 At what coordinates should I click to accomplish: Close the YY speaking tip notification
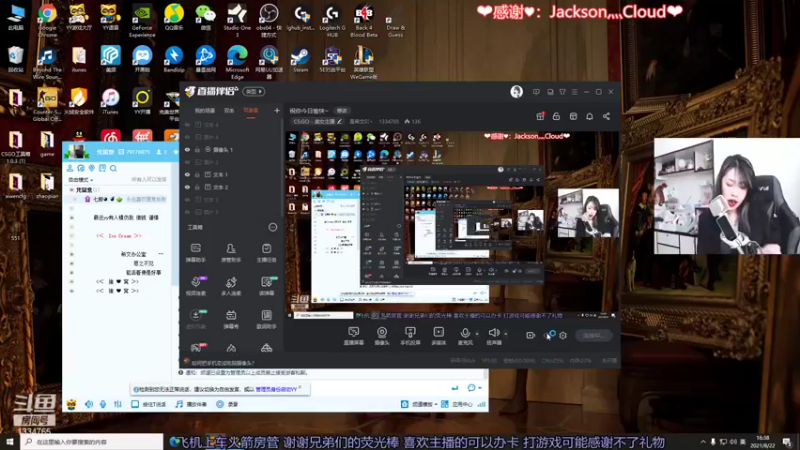pyautogui.click(x=300, y=387)
